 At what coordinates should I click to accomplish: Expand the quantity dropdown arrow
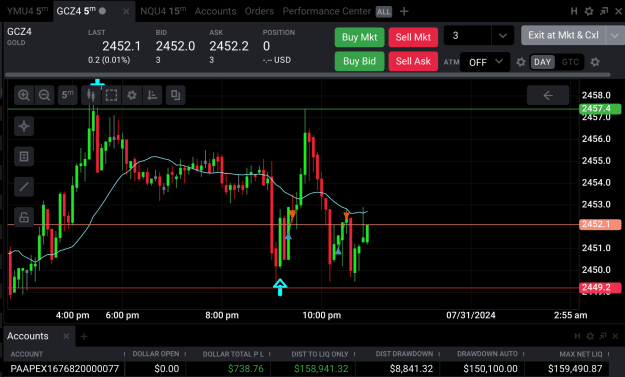tap(503, 36)
